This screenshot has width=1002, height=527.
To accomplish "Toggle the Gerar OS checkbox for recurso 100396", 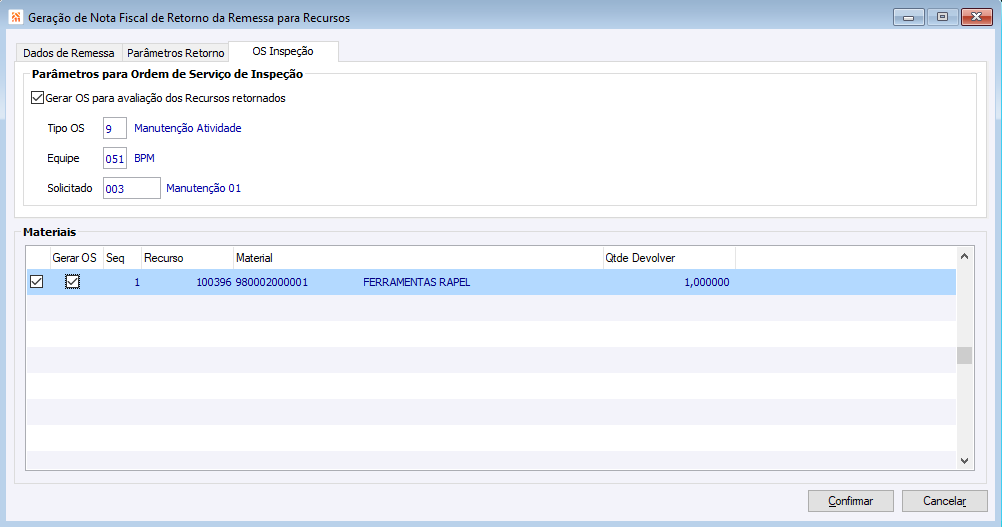I will tap(72, 282).
